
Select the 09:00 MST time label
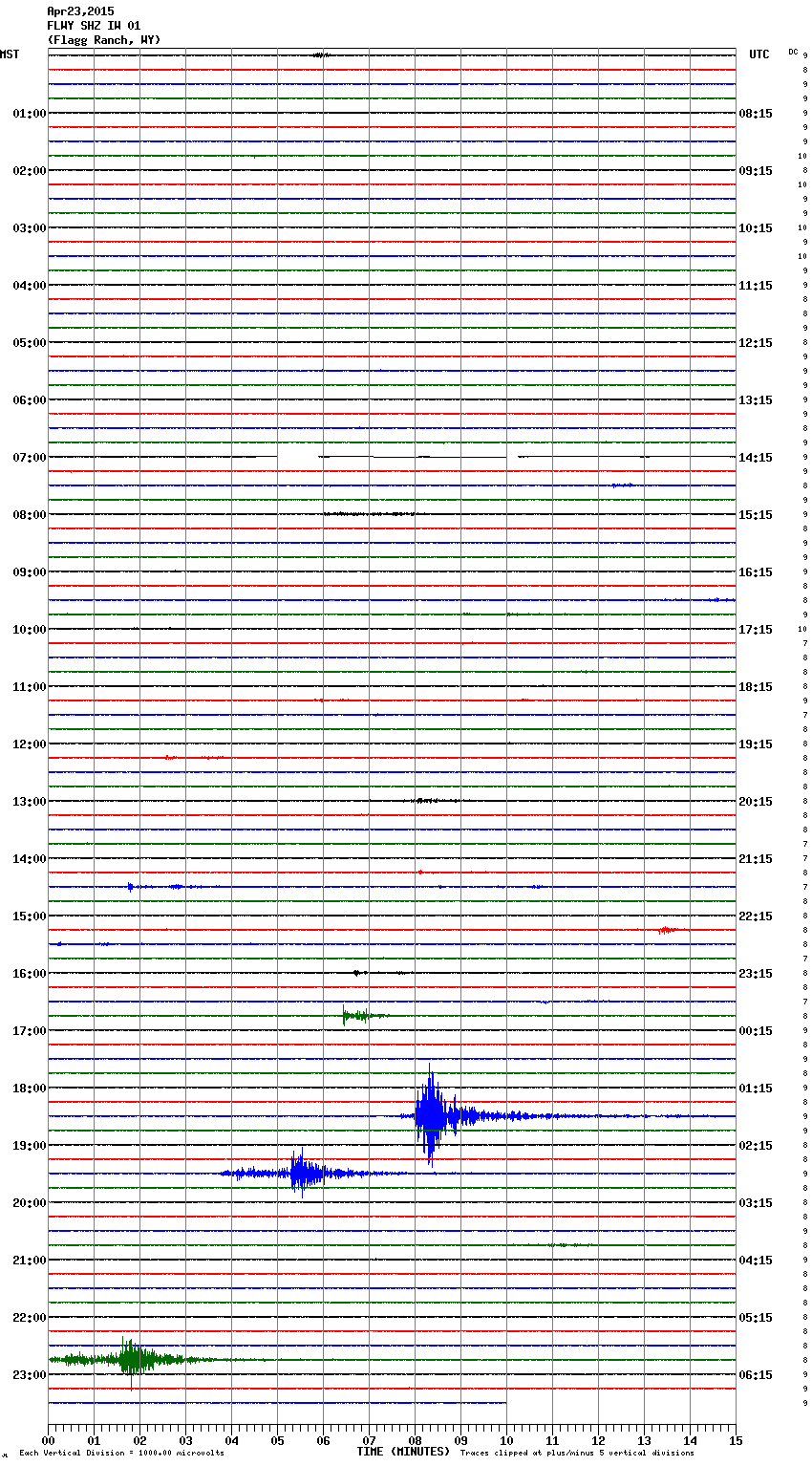tap(30, 572)
